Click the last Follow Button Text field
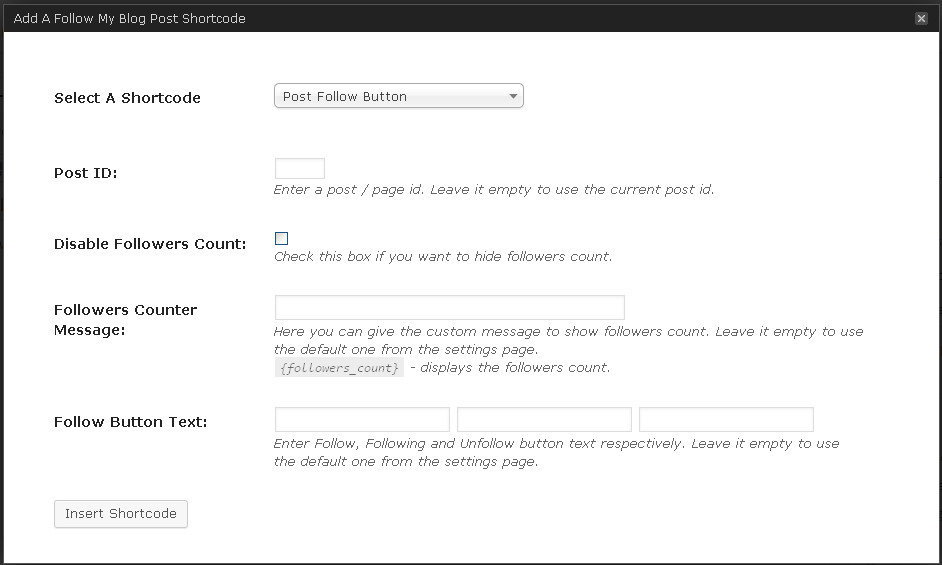The height and width of the screenshot is (565, 942). coord(726,420)
